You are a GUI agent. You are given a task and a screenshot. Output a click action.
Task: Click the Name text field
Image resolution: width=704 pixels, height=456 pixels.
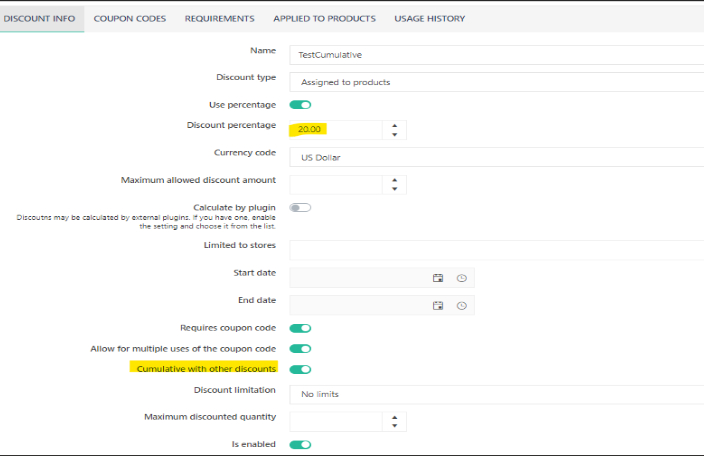click(496, 55)
